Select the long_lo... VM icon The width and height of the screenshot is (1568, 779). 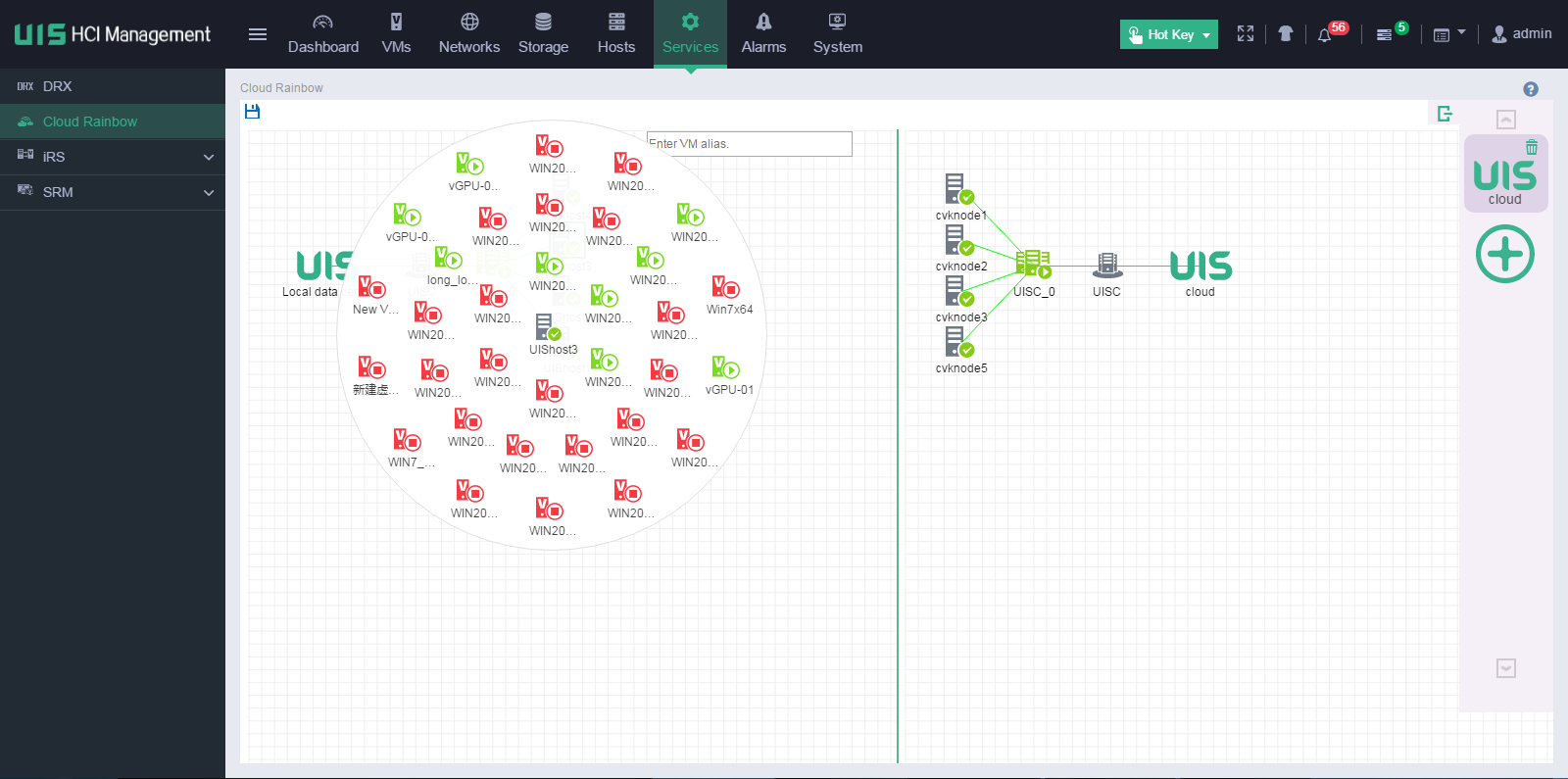pos(448,258)
